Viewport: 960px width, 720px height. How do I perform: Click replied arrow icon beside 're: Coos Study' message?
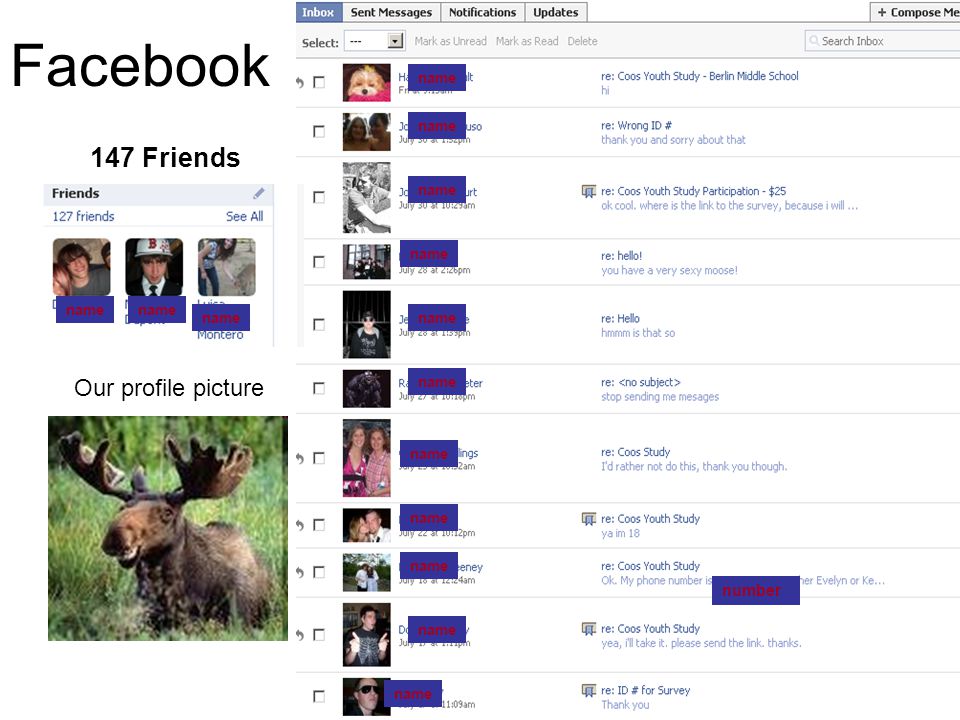pos(300,458)
